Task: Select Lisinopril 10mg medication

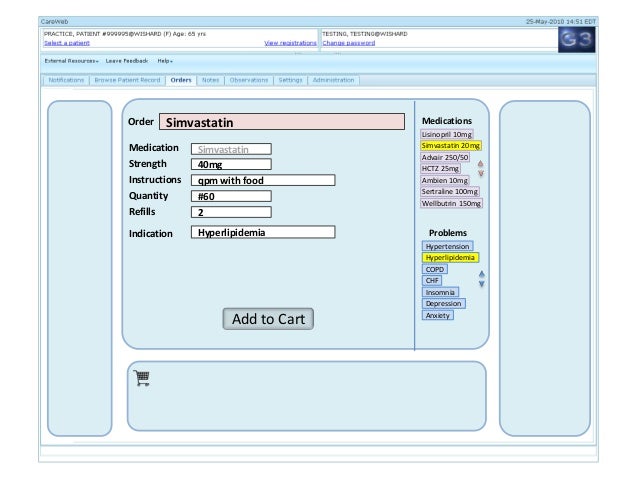Action: point(447,134)
